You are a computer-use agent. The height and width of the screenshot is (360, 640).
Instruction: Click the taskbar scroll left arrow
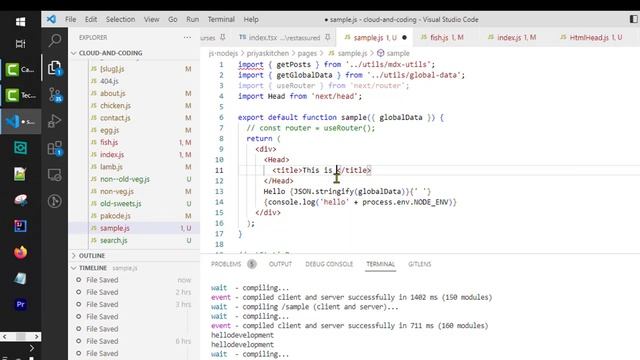5,337
